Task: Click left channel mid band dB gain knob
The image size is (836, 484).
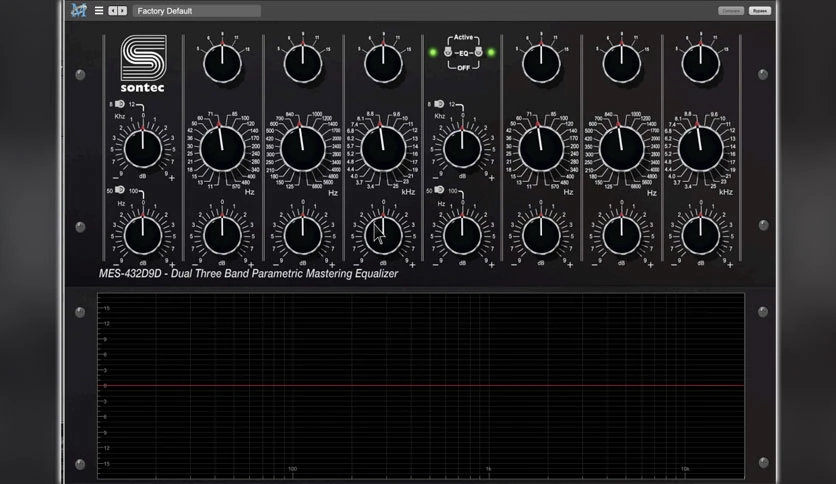Action: 303,235
